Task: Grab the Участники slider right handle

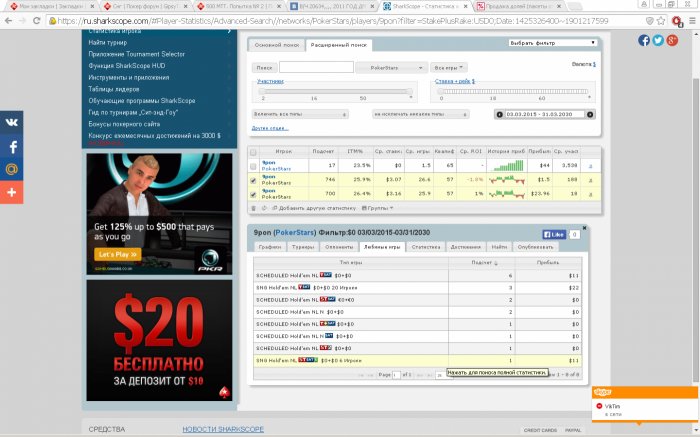Action: pos(409,91)
